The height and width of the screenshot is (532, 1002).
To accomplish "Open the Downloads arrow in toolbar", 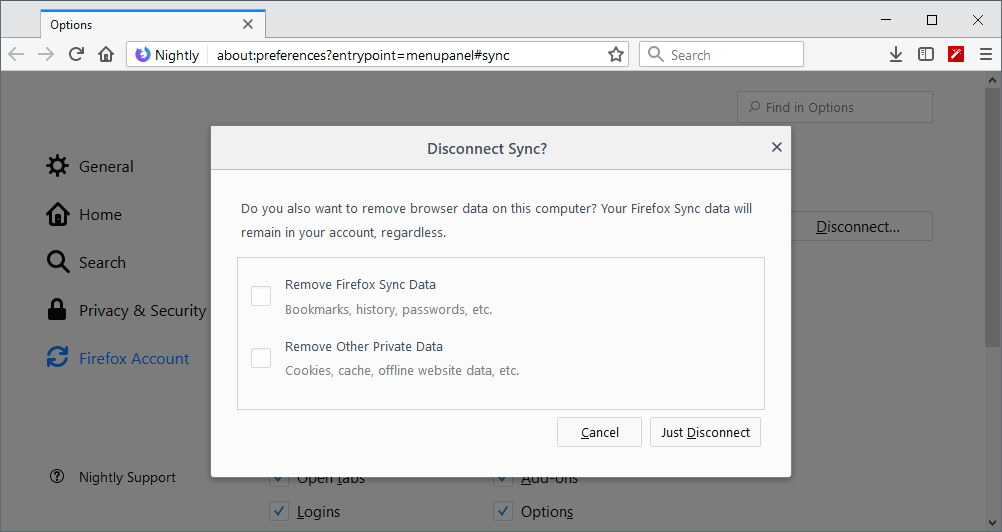I will point(896,54).
